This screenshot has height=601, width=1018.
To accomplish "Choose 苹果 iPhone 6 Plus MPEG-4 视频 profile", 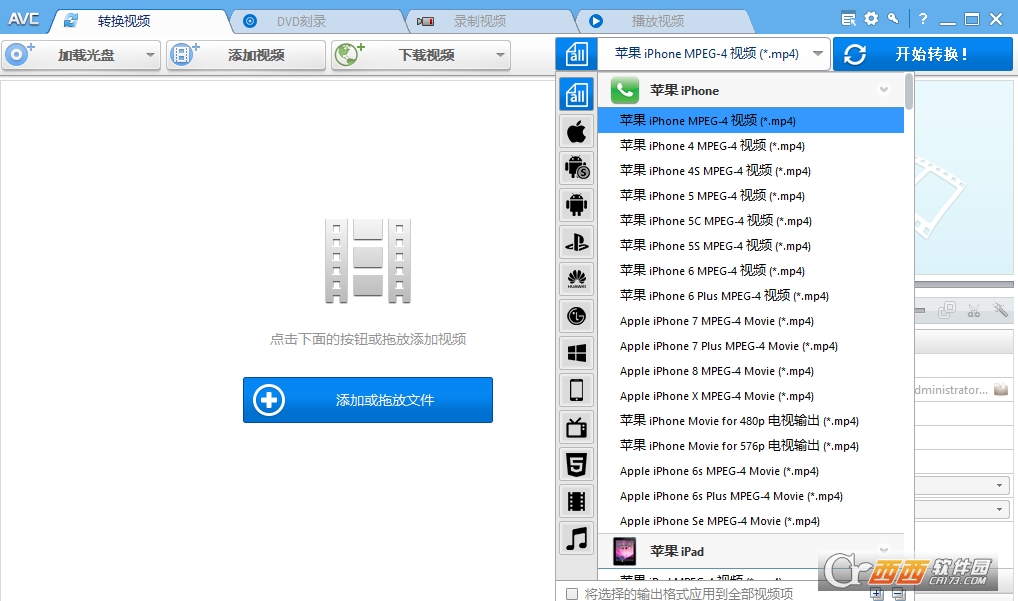I will pyautogui.click(x=751, y=295).
